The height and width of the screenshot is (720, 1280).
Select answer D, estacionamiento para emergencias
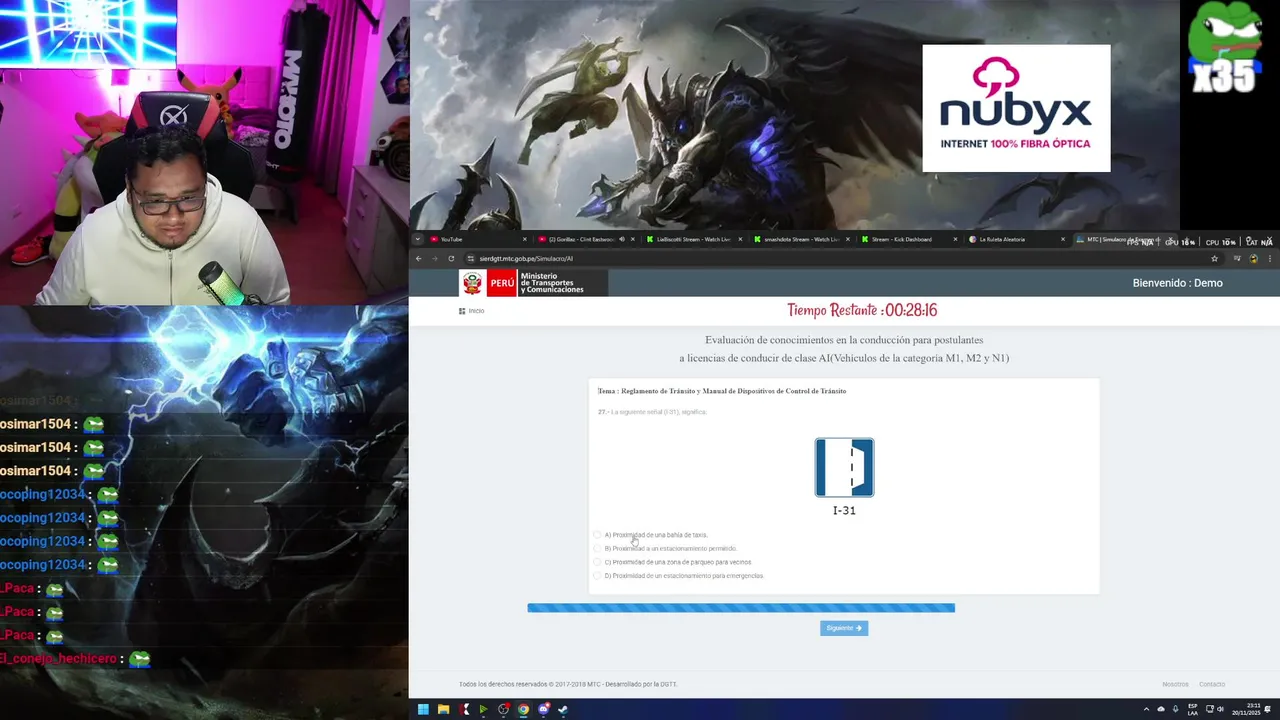click(679, 576)
